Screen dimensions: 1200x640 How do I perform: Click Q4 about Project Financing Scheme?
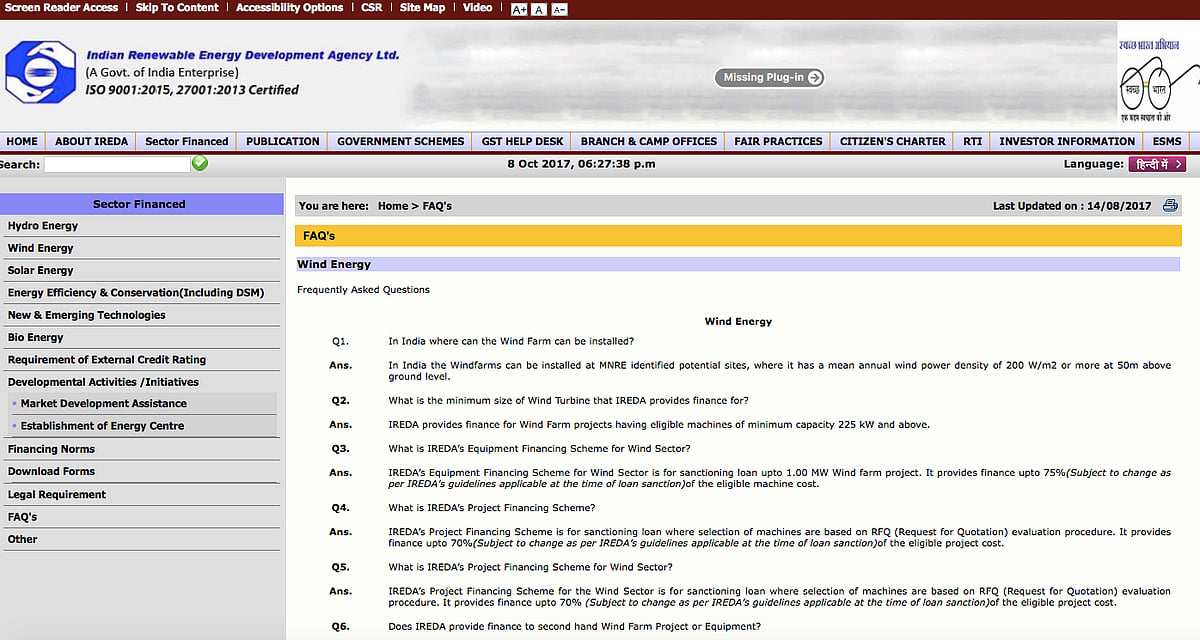tap(492, 508)
